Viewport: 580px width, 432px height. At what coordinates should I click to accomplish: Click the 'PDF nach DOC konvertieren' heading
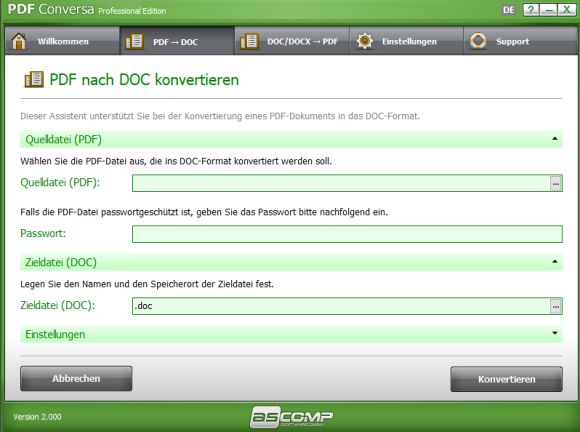[x=144, y=80]
